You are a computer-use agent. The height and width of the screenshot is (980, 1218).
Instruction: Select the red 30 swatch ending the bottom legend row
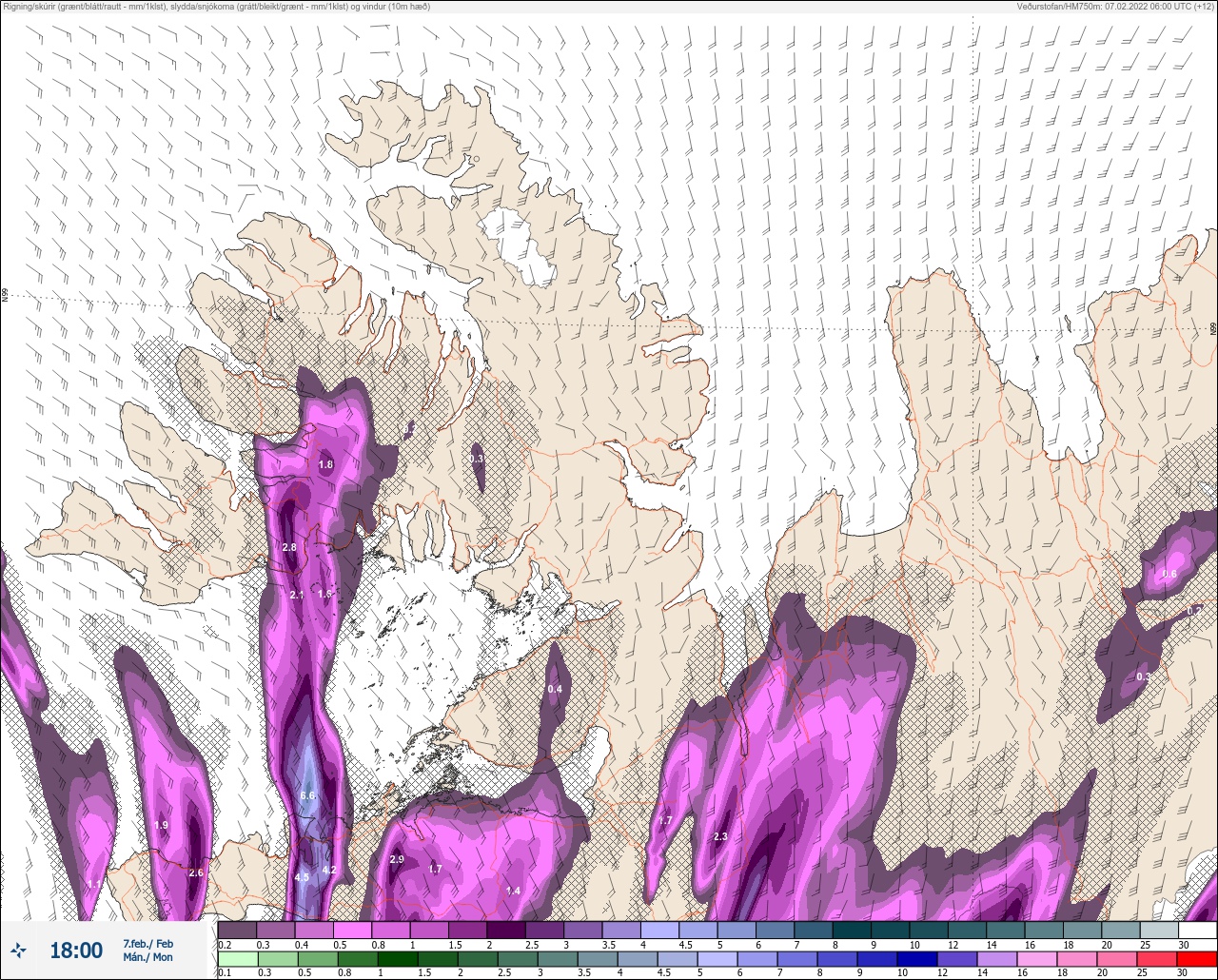(x=1197, y=959)
